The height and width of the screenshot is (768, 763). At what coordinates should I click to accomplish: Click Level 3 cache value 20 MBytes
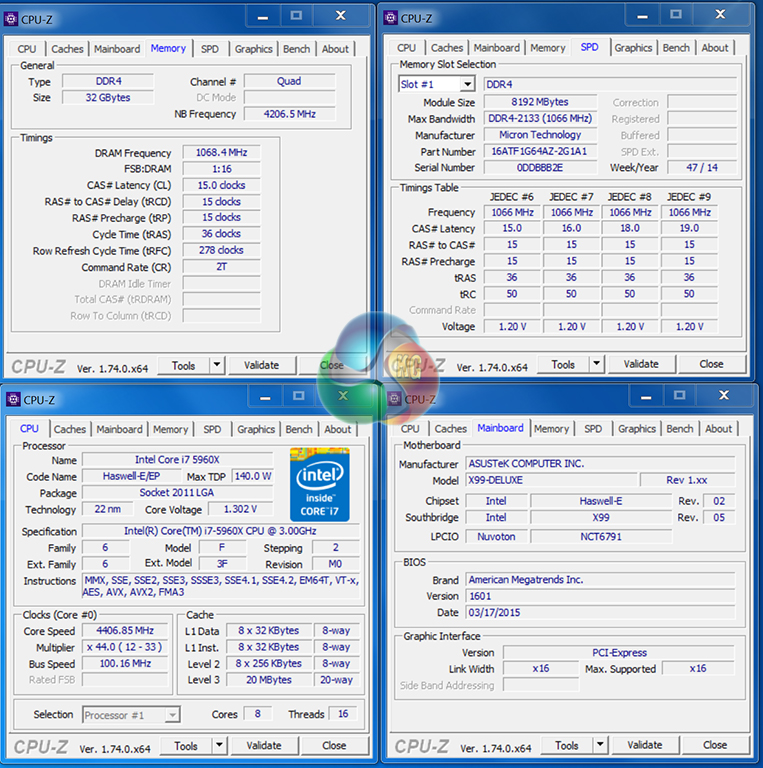269,680
